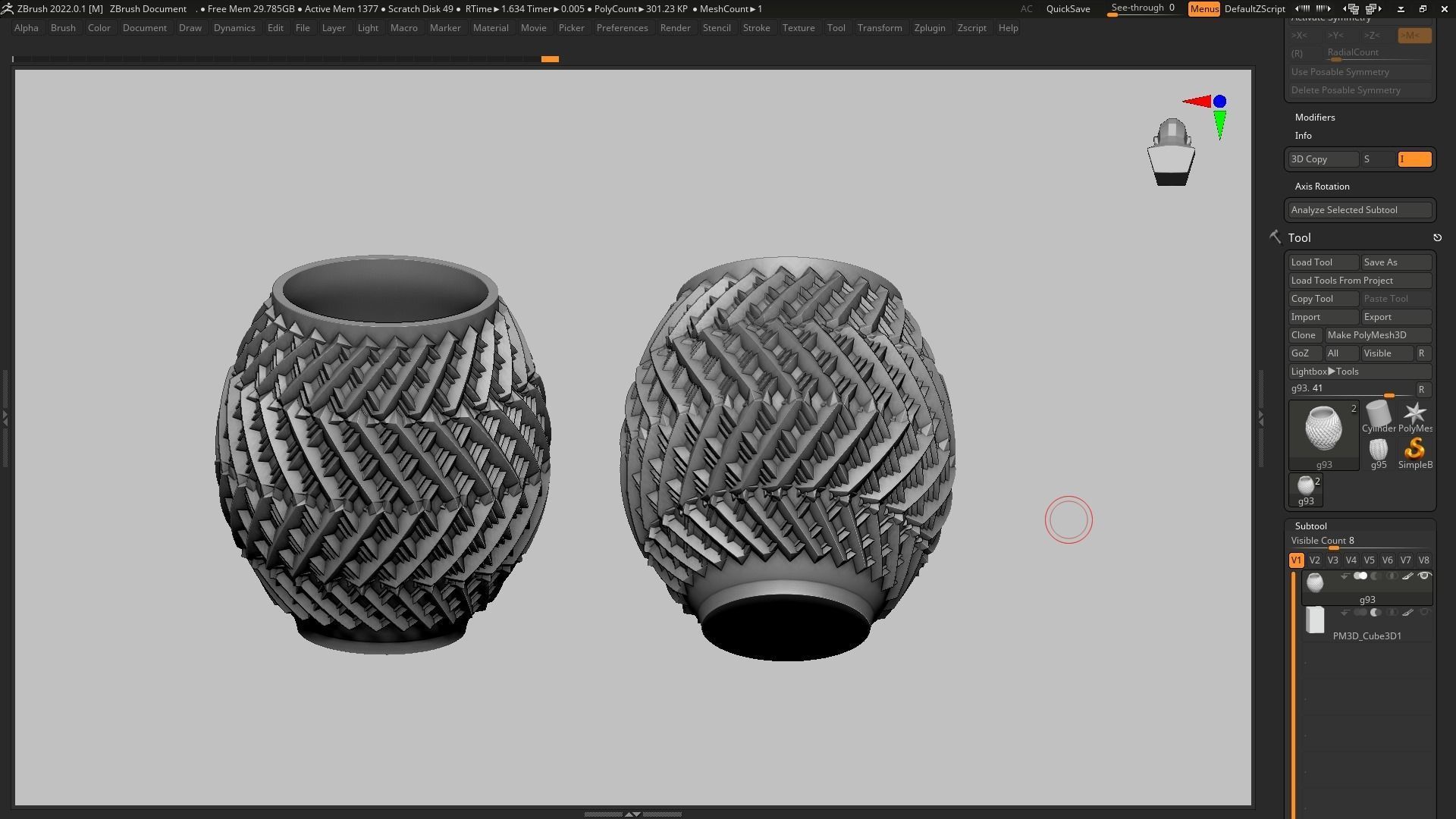This screenshot has height=819, width=1456.
Task: Activate V1 visibility set
Action: [x=1296, y=560]
